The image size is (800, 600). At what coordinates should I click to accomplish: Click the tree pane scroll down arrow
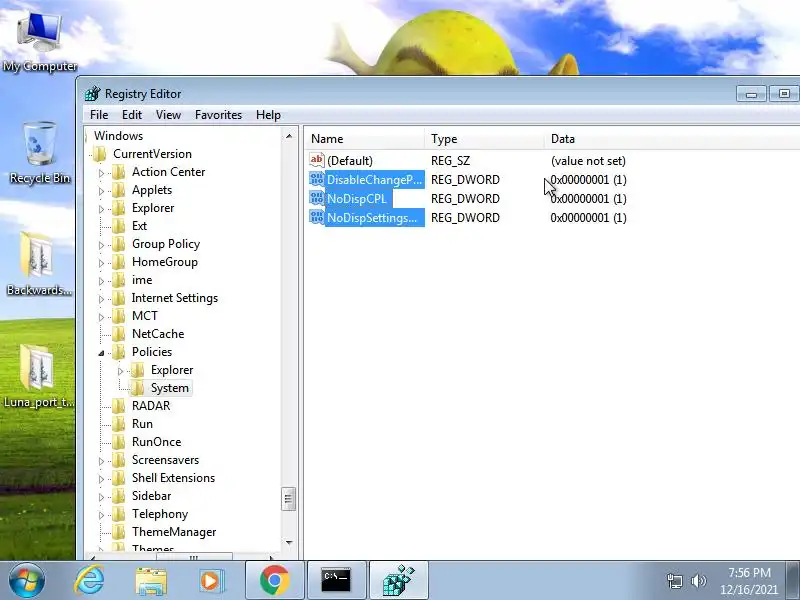289,542
